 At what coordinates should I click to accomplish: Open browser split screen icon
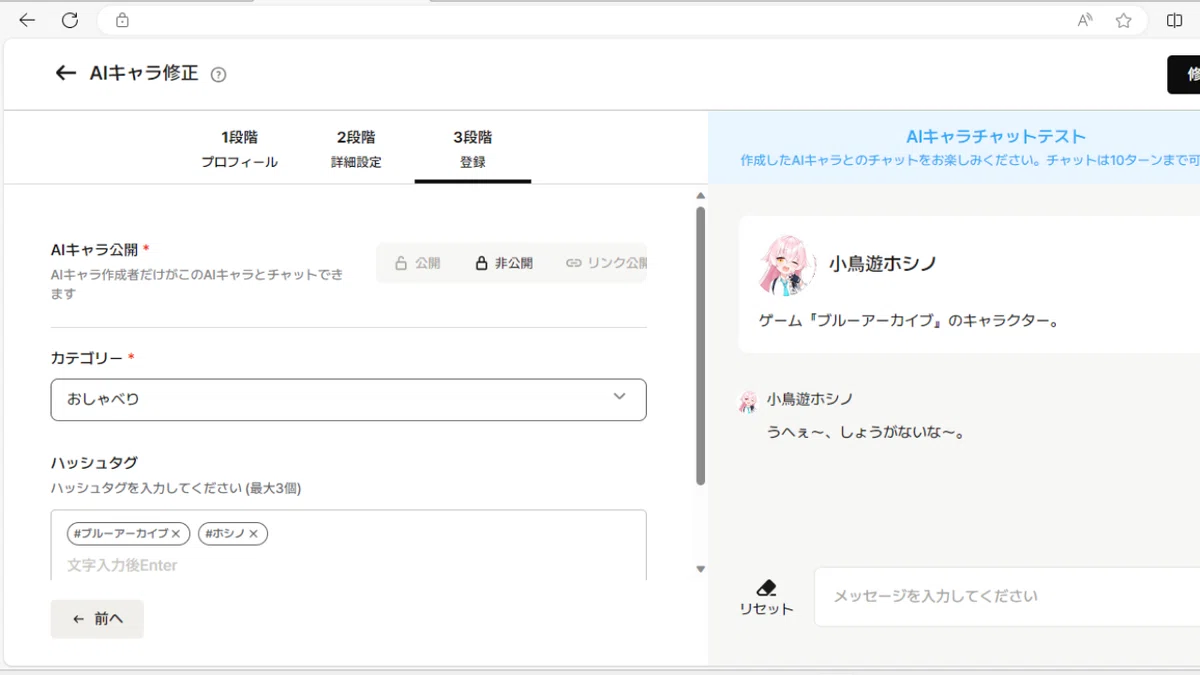click(x=1174, y=20)
